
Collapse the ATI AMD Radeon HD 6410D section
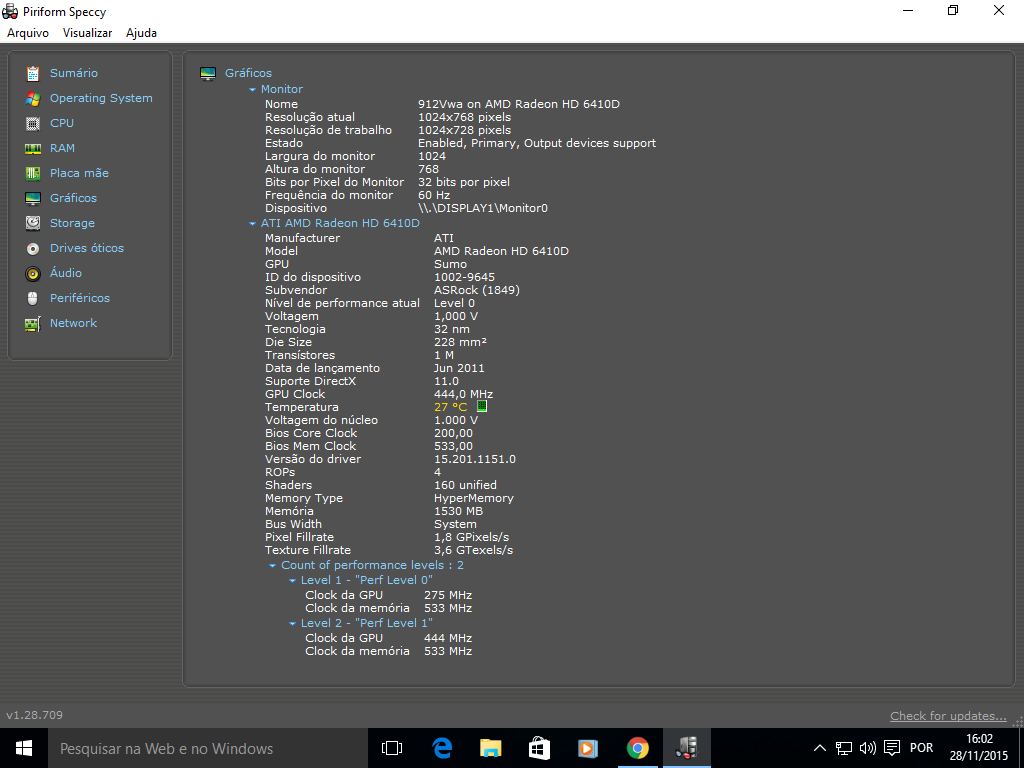[252, 223]
